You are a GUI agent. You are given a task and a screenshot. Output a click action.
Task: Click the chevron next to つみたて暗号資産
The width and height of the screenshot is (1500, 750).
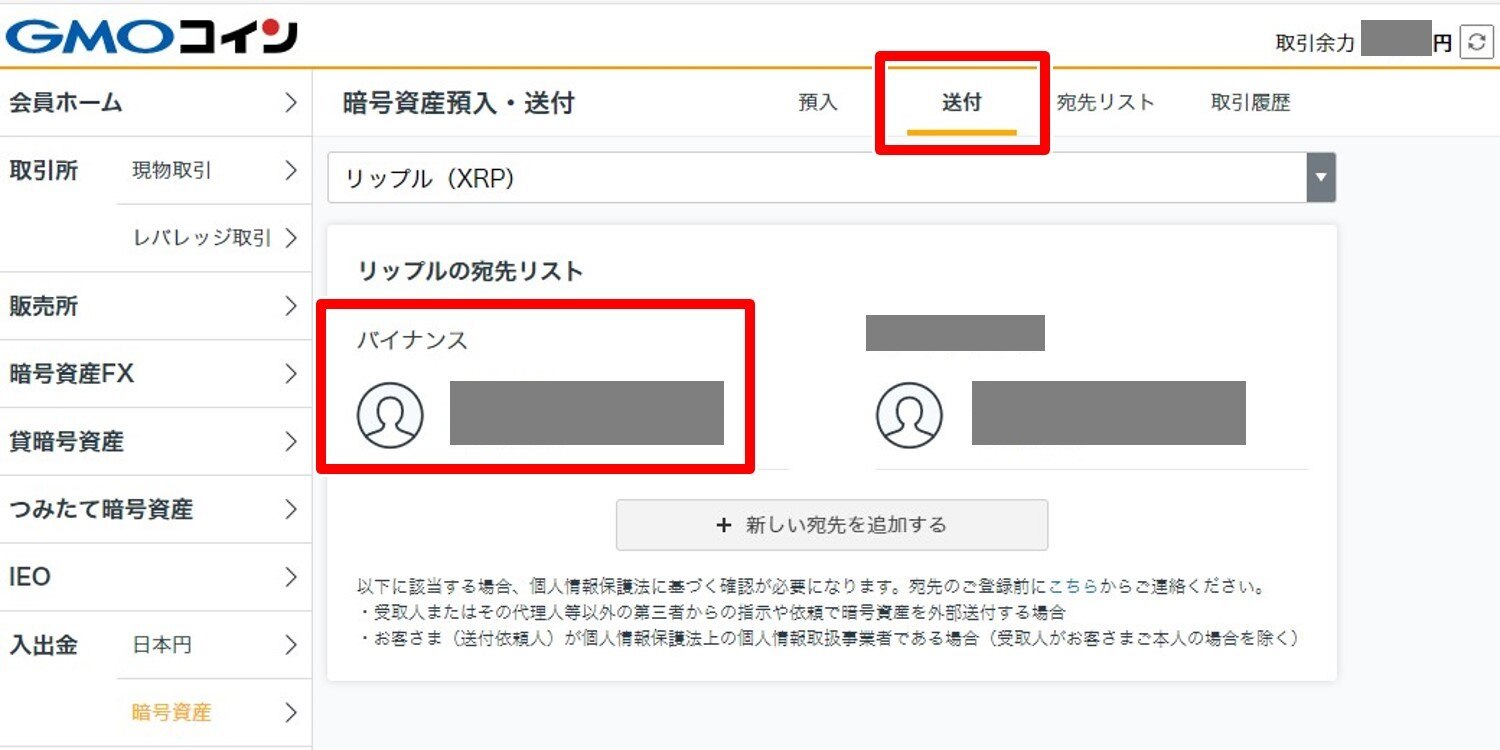coord(291,510)
